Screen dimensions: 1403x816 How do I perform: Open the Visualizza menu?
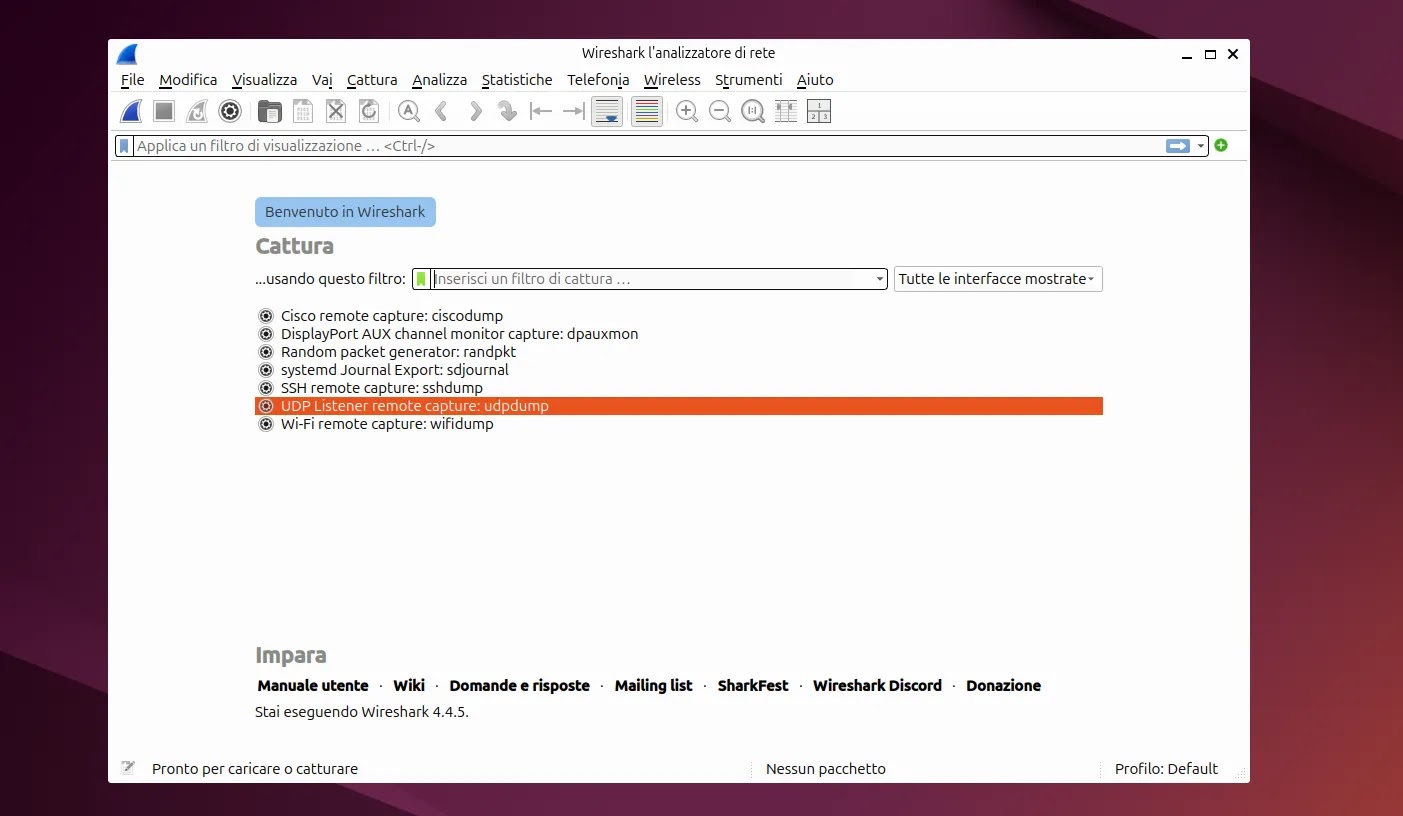[x=265, y=80]
